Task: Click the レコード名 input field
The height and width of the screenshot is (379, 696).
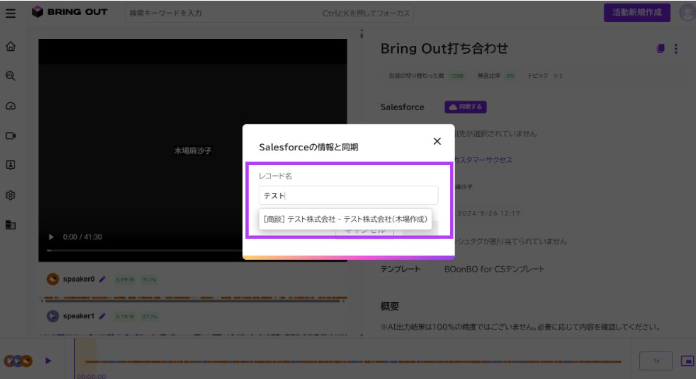Action: click(348, 195)
